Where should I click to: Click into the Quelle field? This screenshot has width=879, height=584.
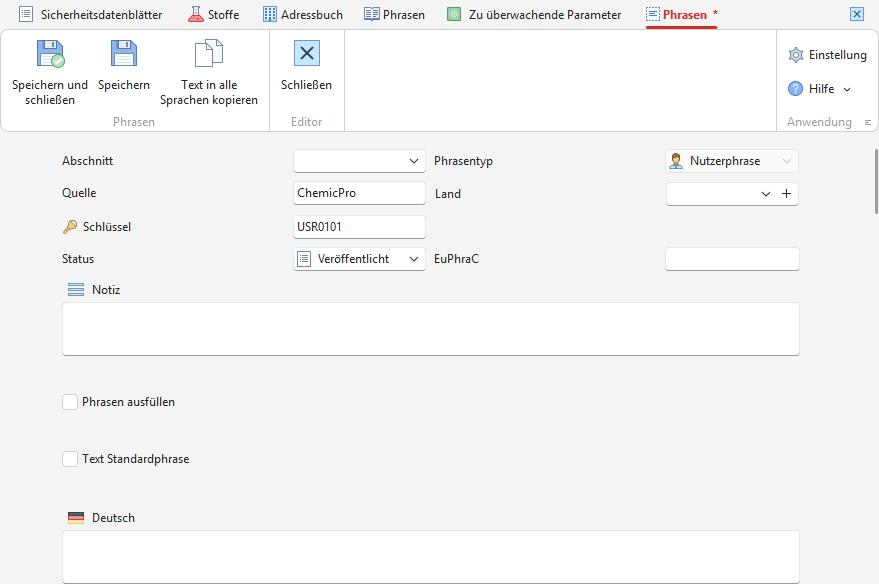click(x=359, y=193)
